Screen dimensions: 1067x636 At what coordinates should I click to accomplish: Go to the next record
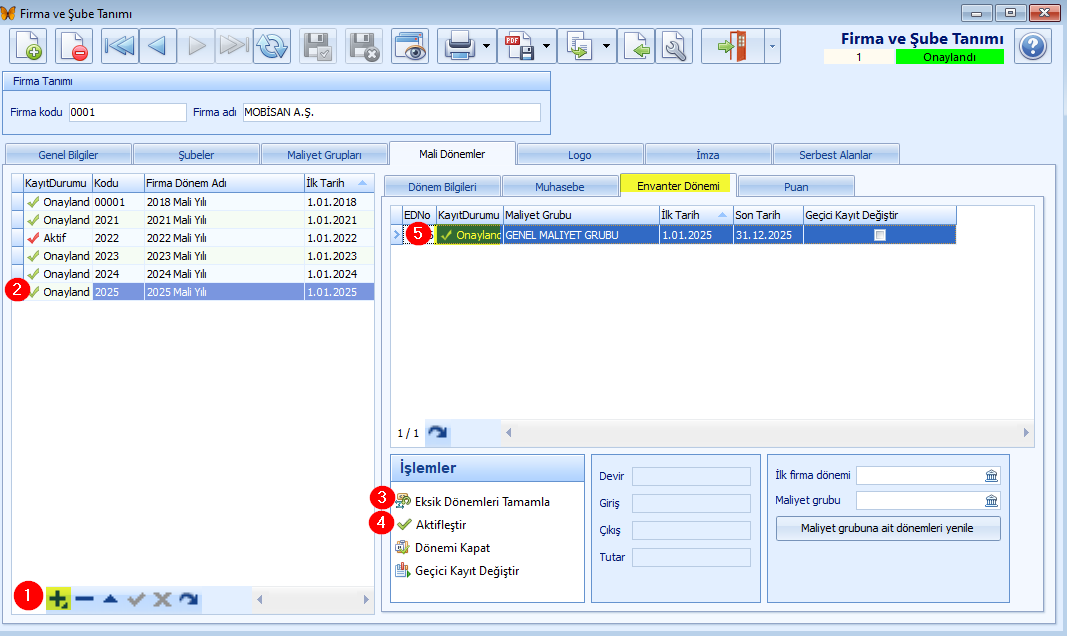(x=196, y=46)
